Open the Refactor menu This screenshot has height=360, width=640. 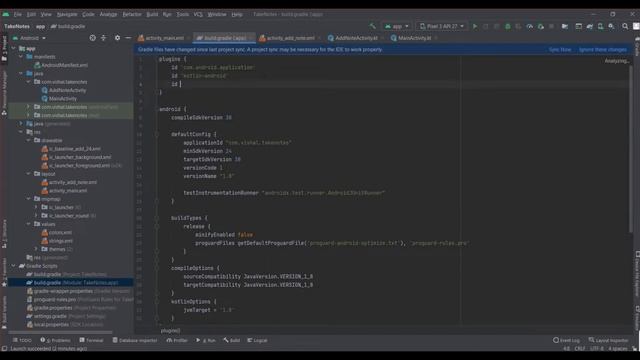click(x=132, y=14)
